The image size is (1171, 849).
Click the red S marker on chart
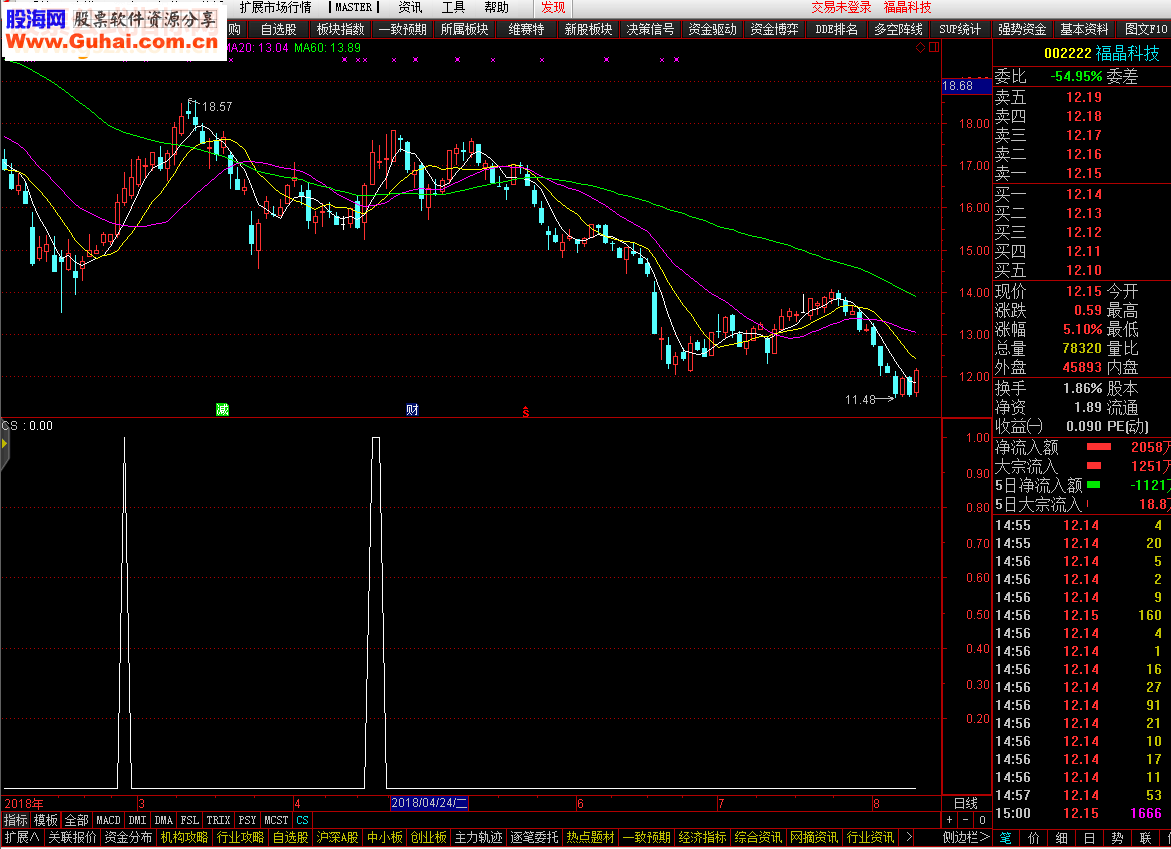(x=525, y=410)
